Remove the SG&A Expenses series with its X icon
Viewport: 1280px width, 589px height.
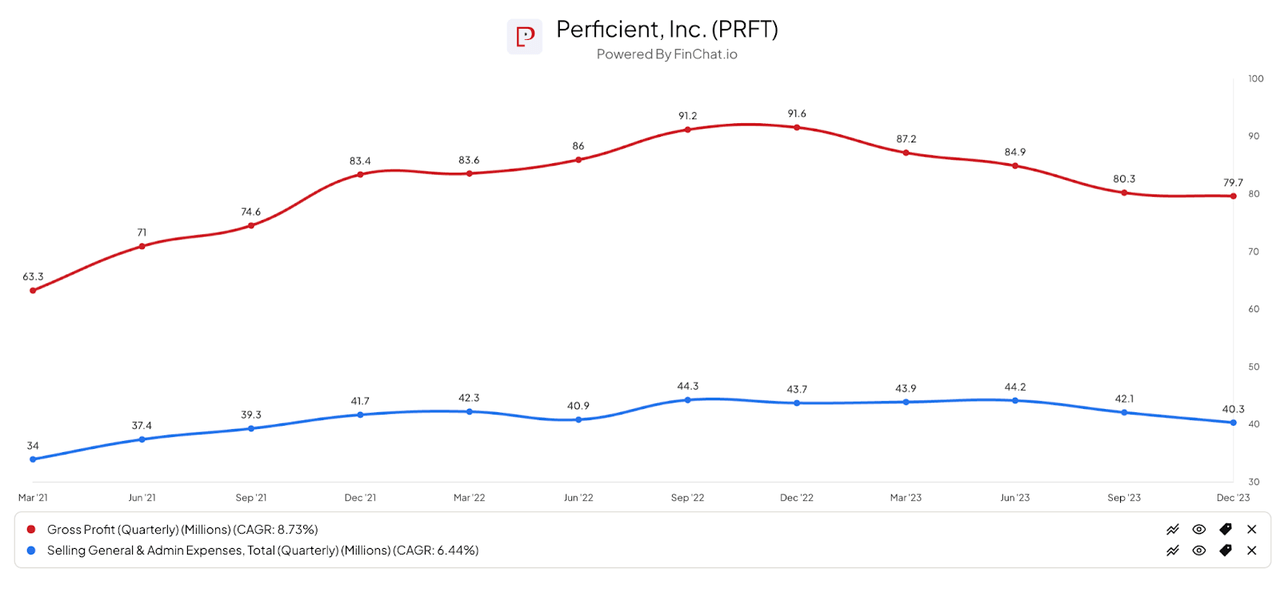pyautogui.click(x=1251, y=550)
